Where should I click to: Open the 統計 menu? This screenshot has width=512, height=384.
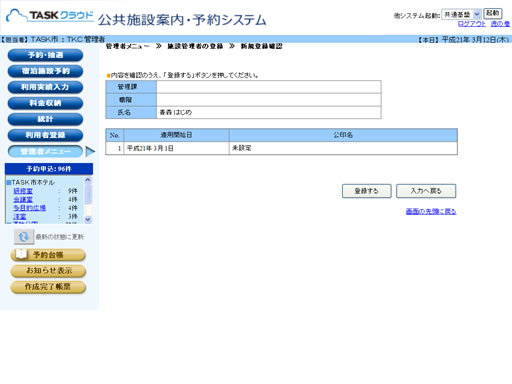(45, 119)
